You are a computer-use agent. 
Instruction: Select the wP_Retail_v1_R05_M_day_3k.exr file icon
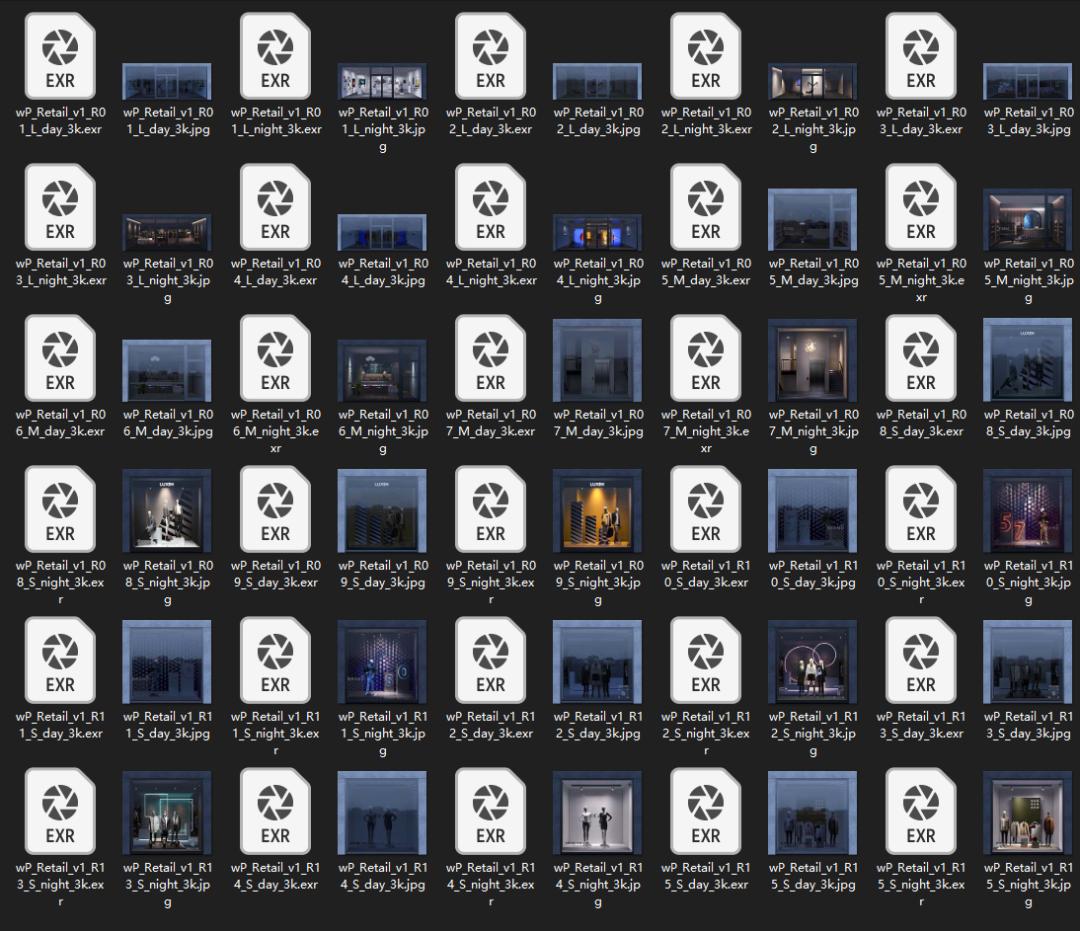[706, 207]
